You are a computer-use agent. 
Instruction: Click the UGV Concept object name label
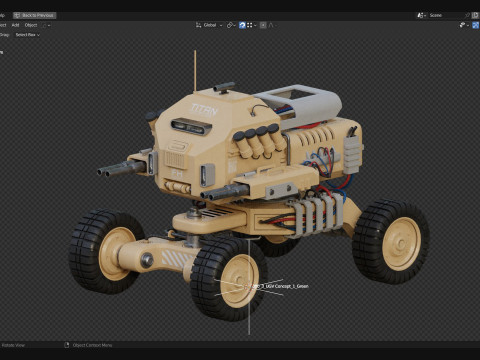tap(280, 286)
